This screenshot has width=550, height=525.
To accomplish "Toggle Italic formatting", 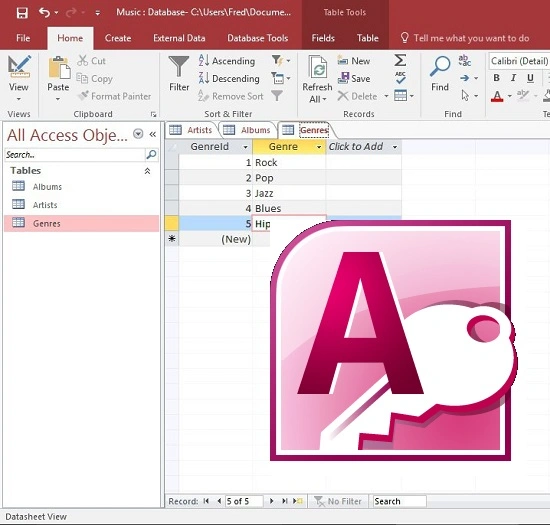I will coord(513,78).
